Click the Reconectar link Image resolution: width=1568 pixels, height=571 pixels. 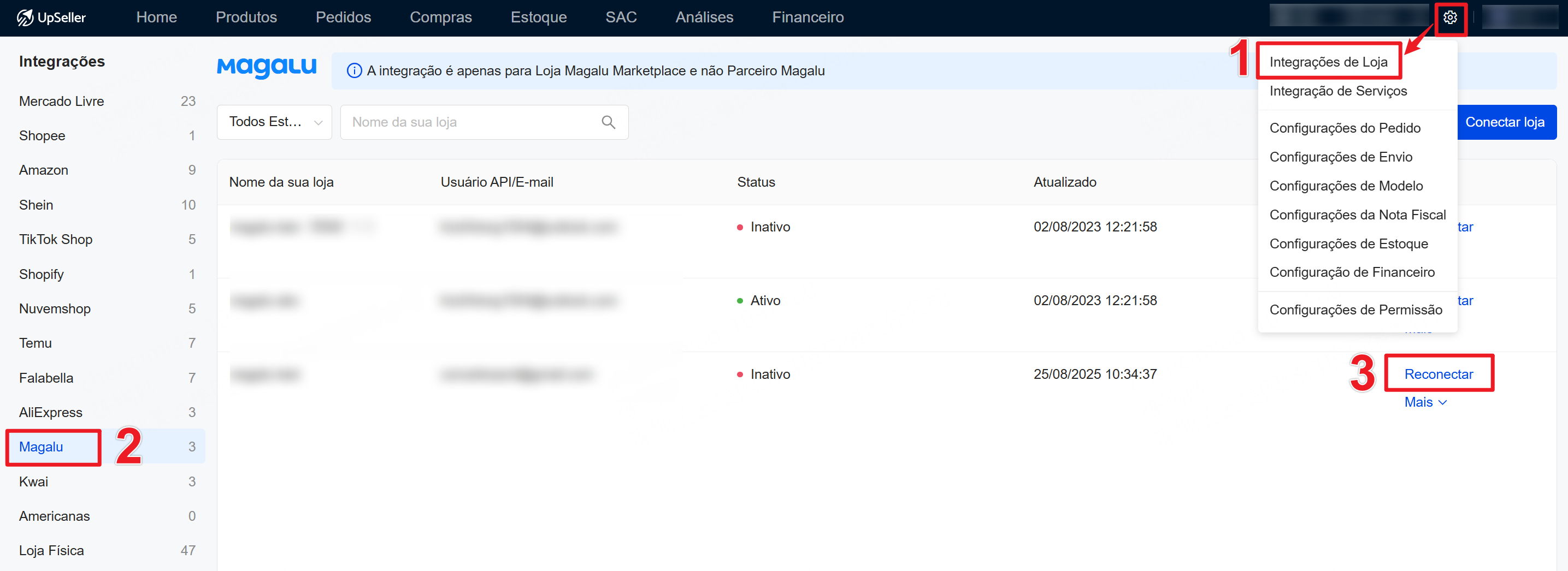[1438, 374]
